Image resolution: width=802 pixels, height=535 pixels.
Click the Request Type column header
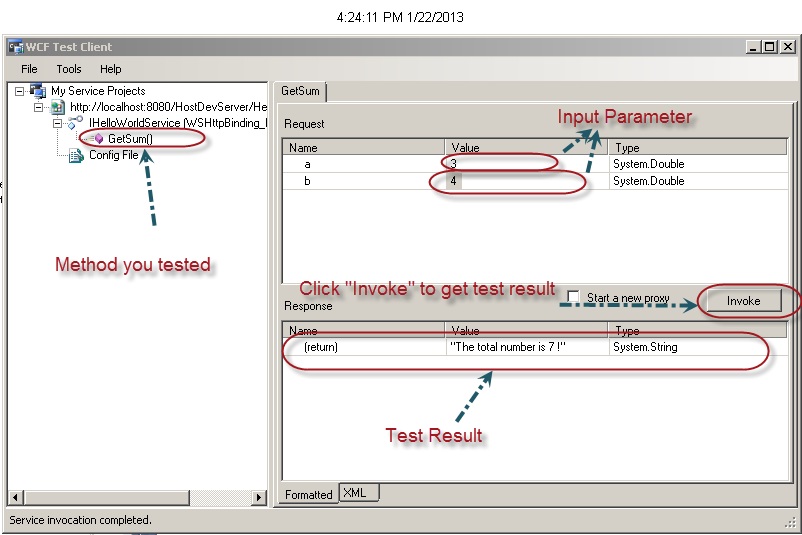click(698, 147)
